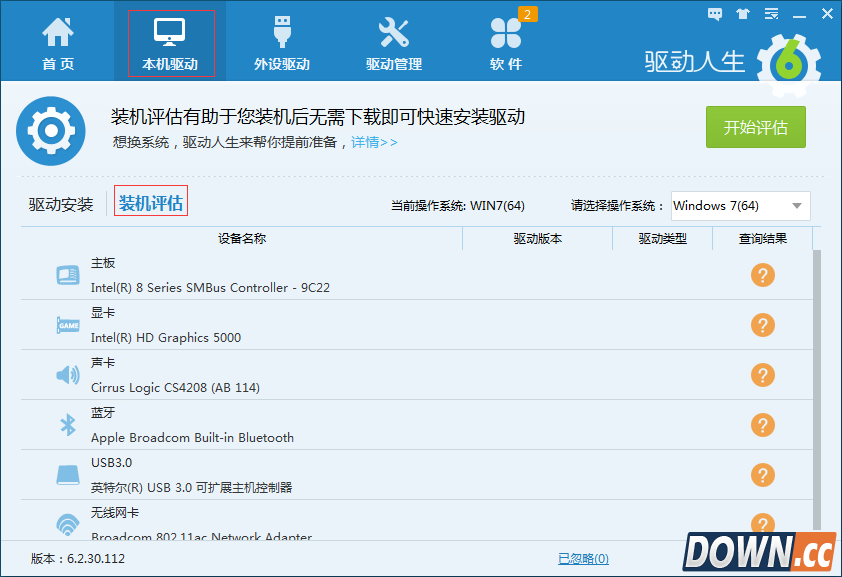842x577 pixels.
Task: Open the 已忽略(0) link
Action: 583,558
